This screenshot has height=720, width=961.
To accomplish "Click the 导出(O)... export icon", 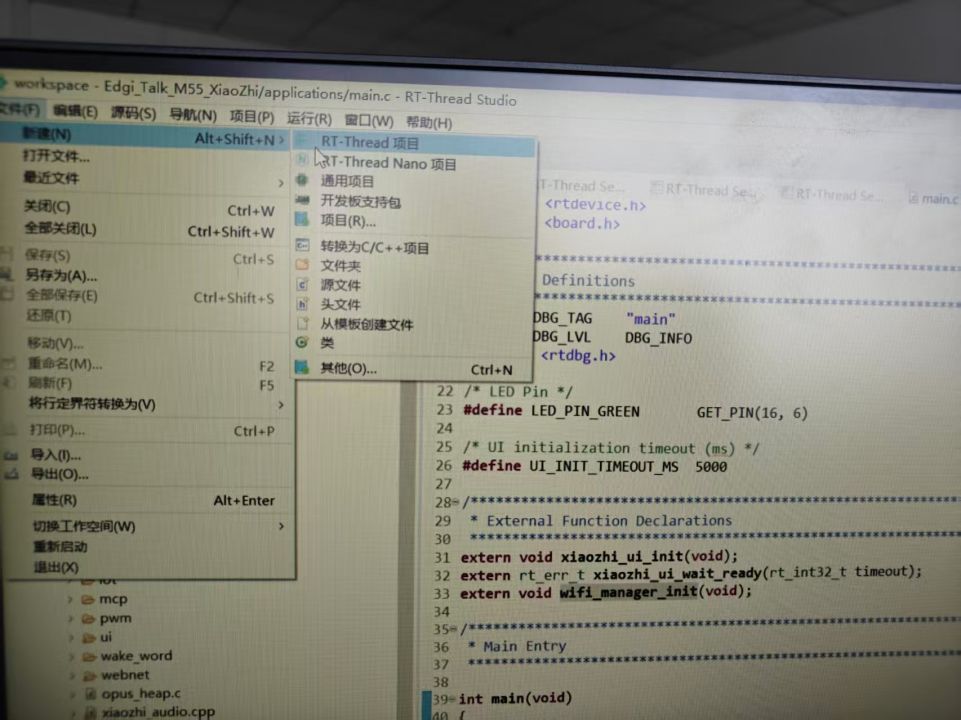I will [12, 474].
